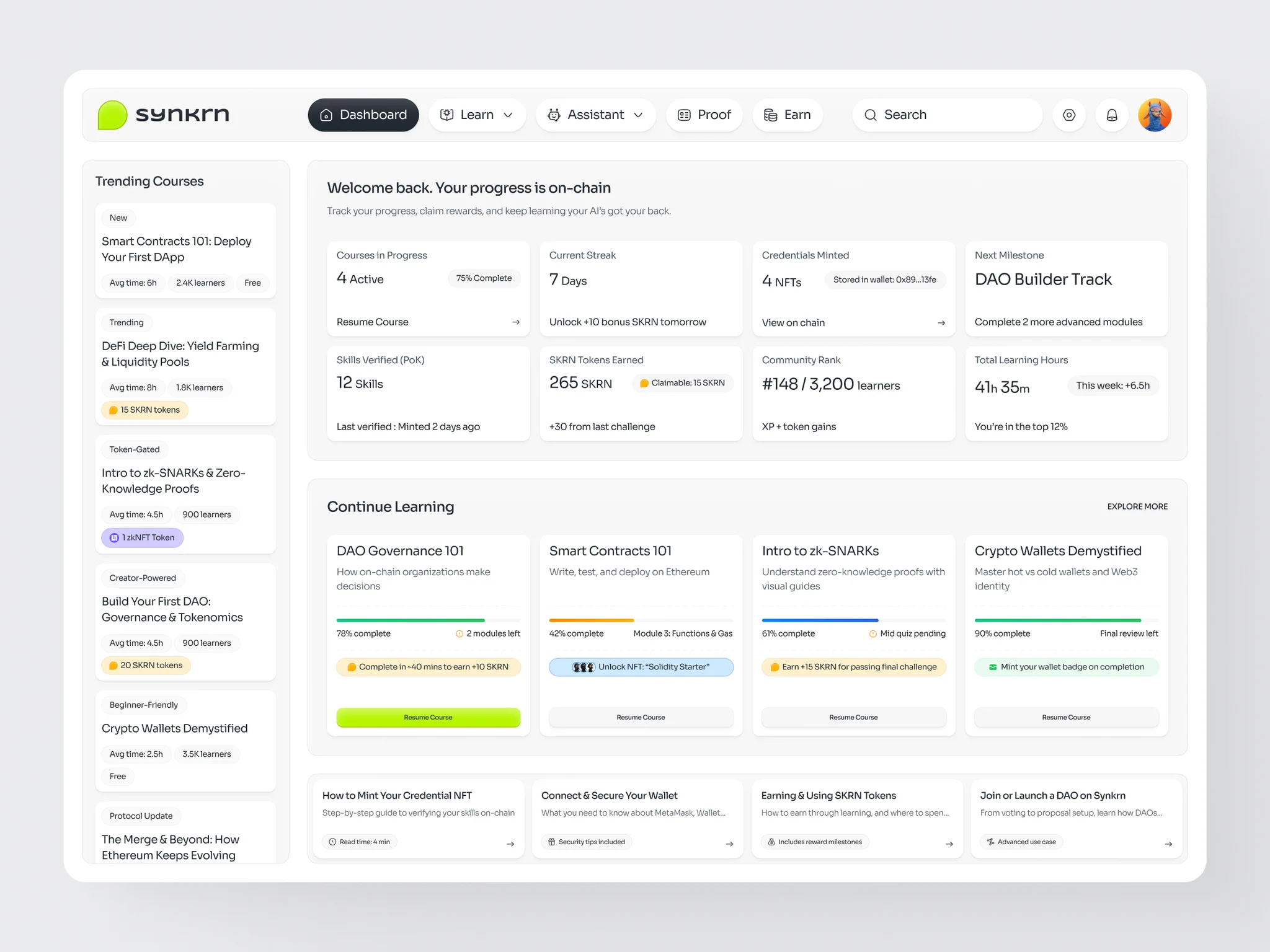
Task: Click the EXPLORE MORE link
Action: pyautogui.click(x=1137, y=506)
